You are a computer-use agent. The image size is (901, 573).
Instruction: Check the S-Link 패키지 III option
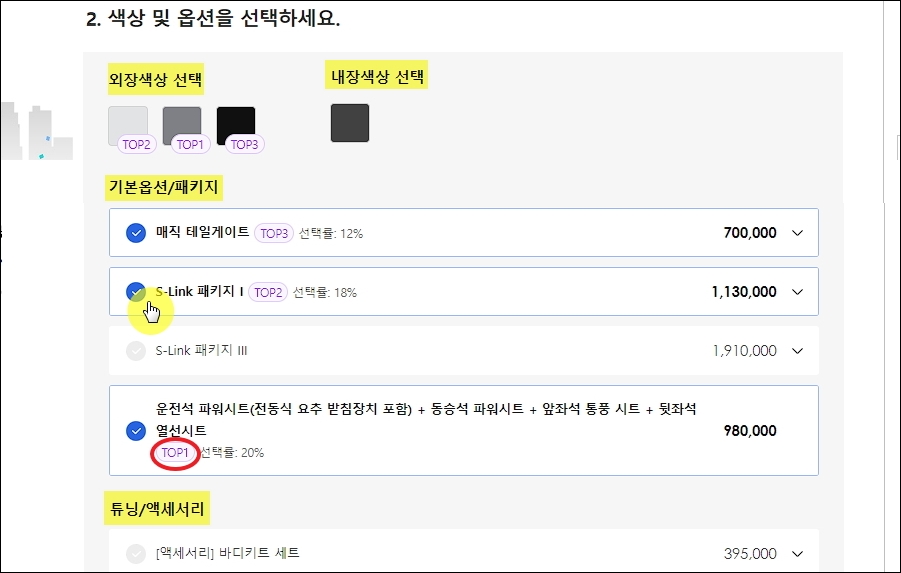[136, 351]
